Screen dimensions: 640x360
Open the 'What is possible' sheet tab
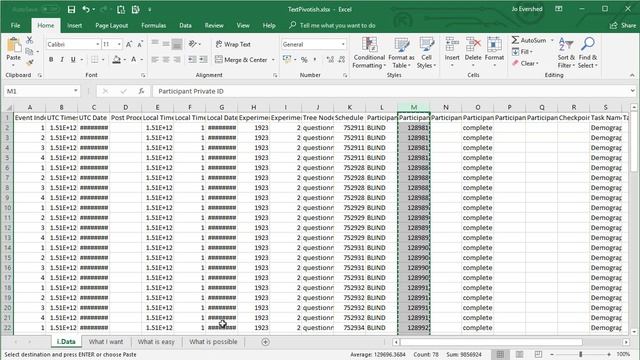213,342
